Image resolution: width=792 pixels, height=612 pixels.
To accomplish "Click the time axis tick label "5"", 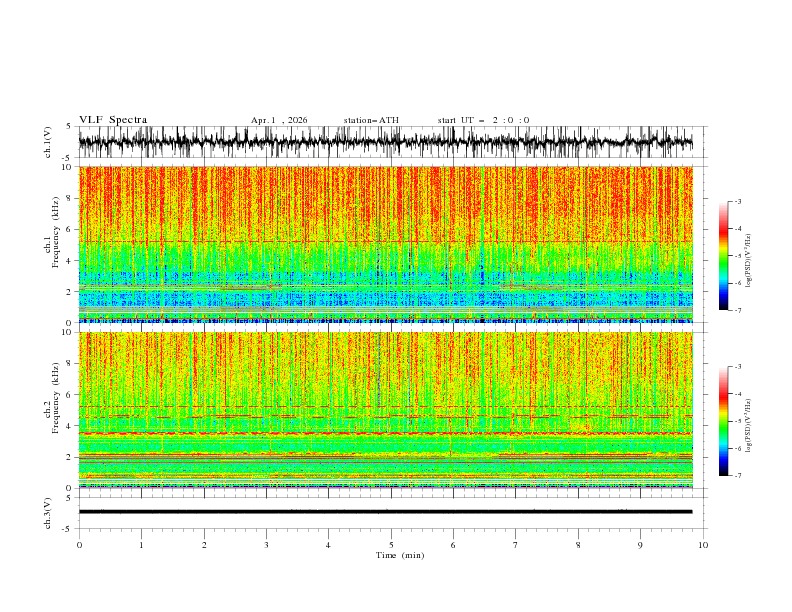I will [391, 545].
